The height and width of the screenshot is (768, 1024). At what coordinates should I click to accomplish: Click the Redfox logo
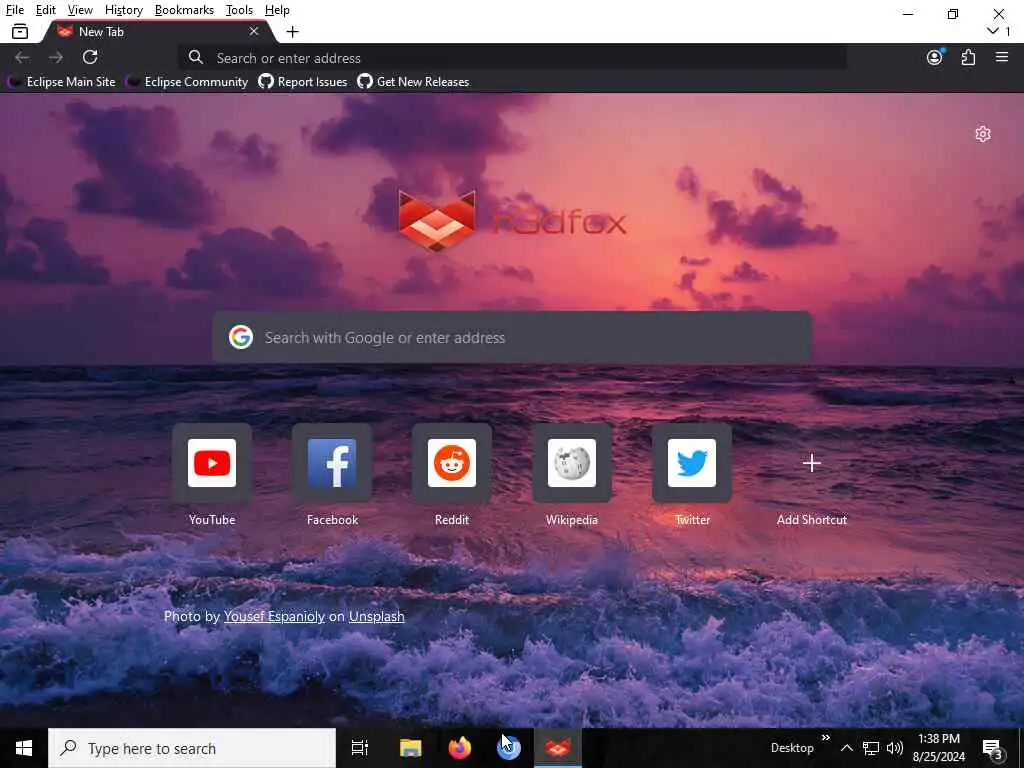point(512,221)
